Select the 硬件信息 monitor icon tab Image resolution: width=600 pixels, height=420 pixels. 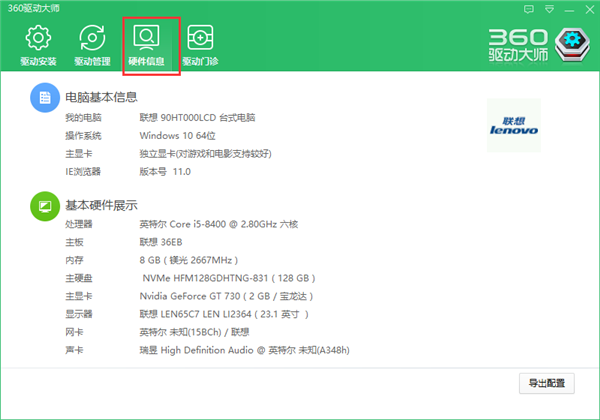(146, 45)
